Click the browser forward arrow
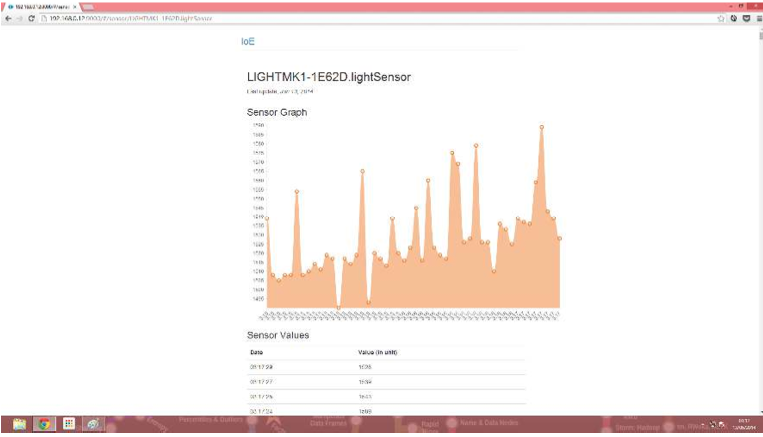This screenshot has width=763, height=437. point(19,18)
